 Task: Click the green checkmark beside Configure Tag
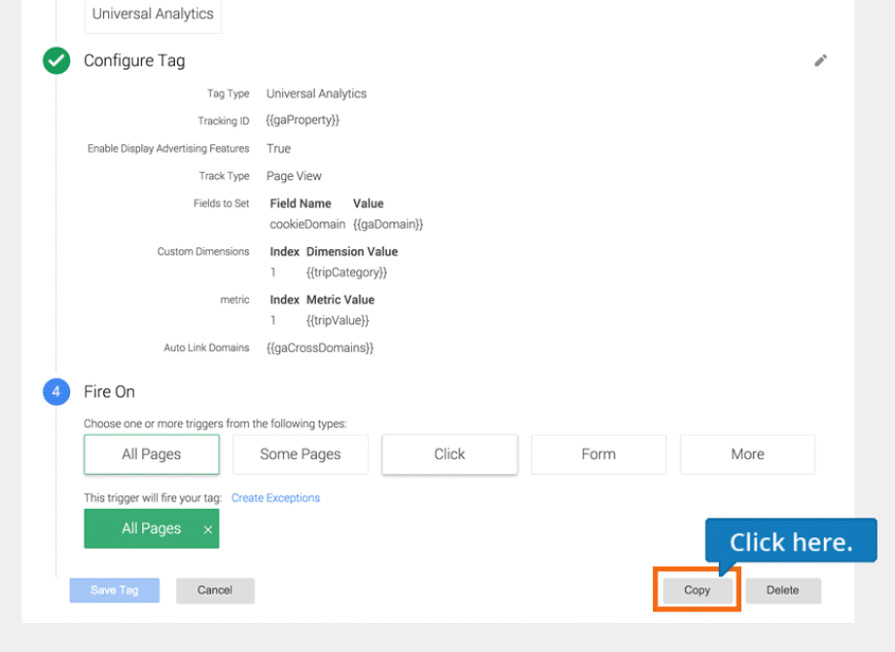tap(57, 61)
